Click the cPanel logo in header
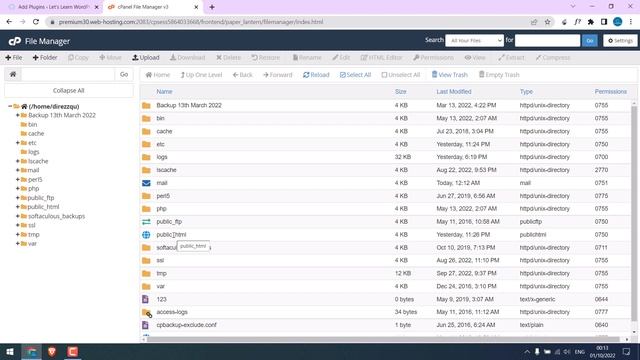Viewport: 640px width, 360px height. point(15,41)
